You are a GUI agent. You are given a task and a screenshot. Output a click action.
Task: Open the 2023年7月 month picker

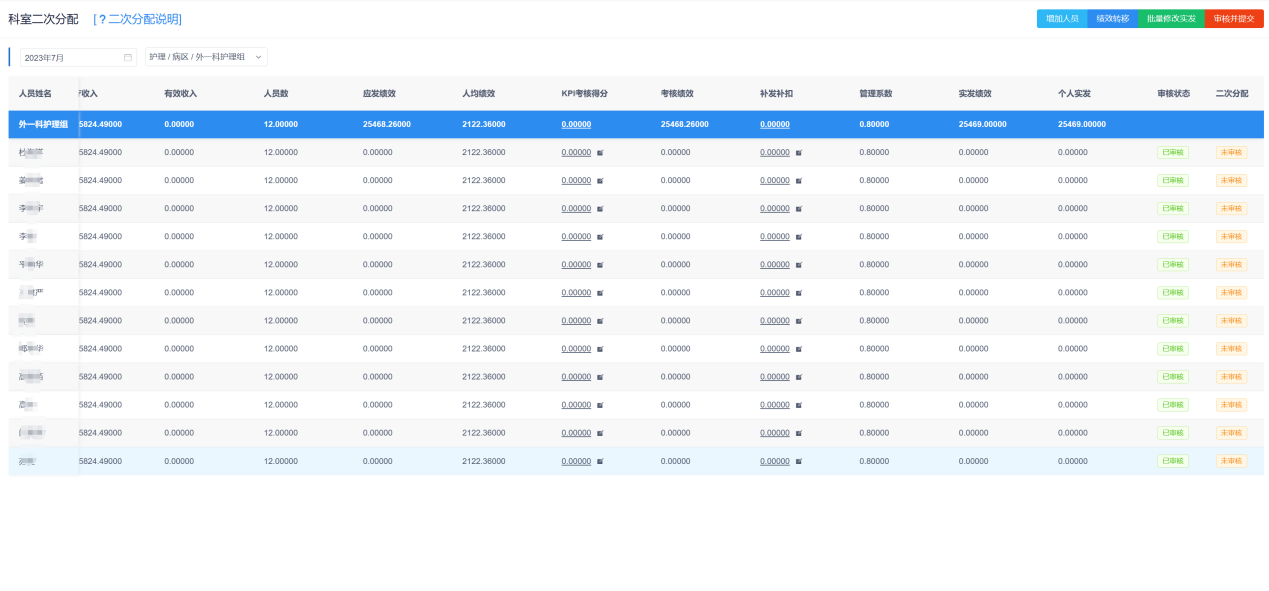70,57
